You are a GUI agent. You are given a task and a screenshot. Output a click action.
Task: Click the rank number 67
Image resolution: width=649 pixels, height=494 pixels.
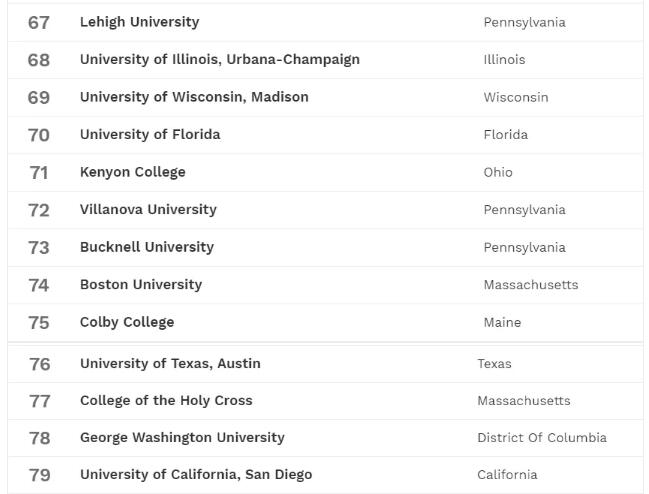(39, 22)
